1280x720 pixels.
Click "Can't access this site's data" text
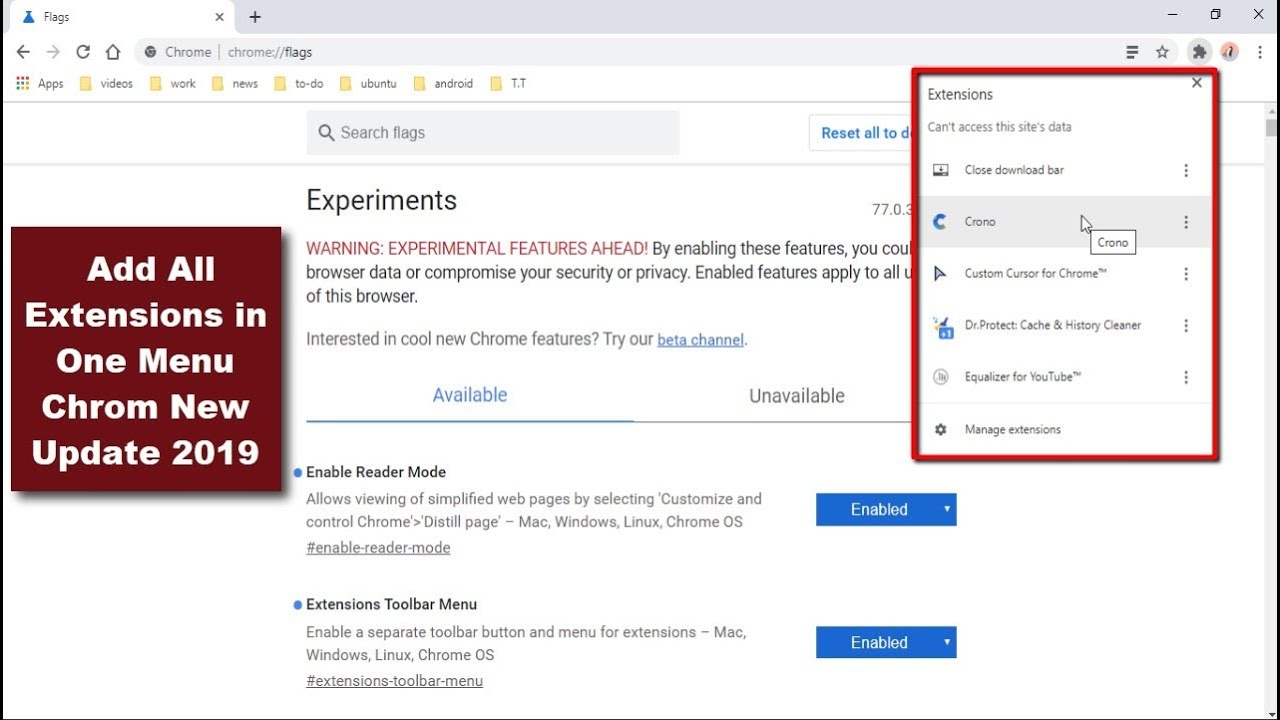tap(999, 127)
